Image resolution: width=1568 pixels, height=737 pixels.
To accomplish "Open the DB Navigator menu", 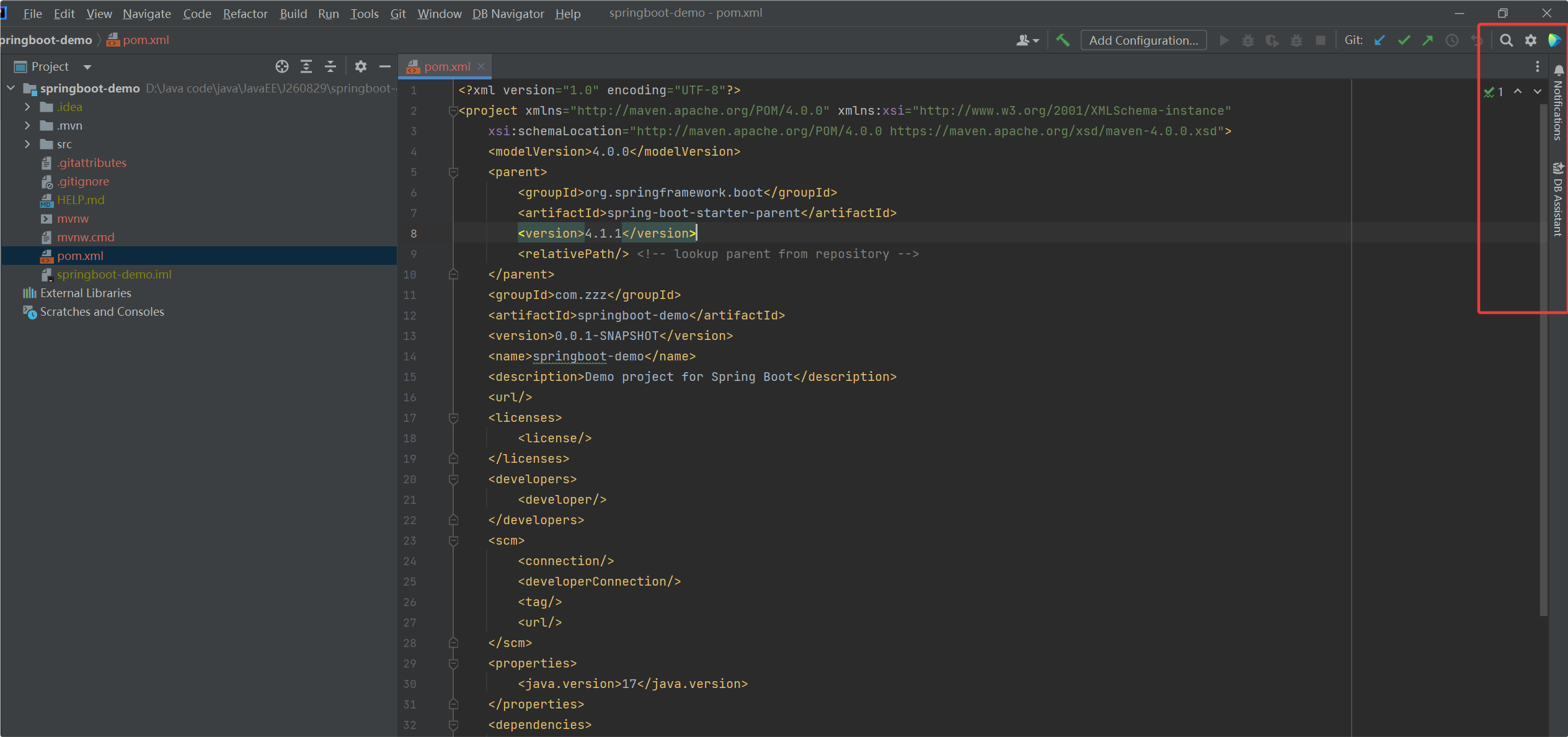I will (x=508, y=13).
